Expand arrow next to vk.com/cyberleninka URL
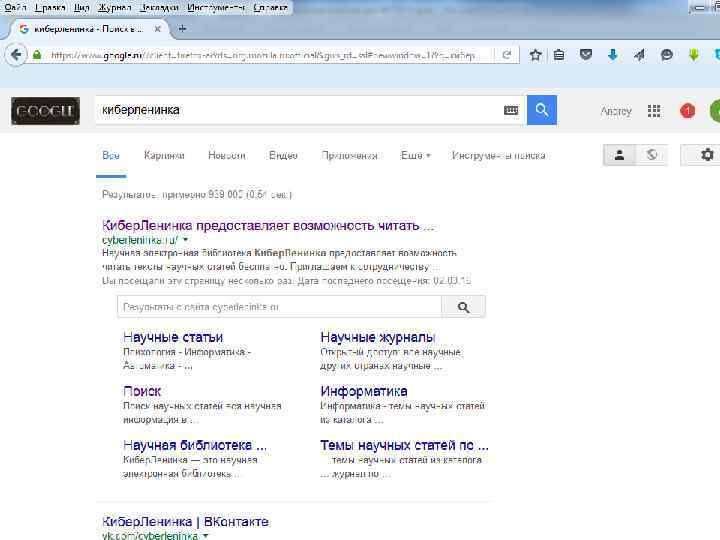This screenshot has height=540, width=720. pos(206,535)
